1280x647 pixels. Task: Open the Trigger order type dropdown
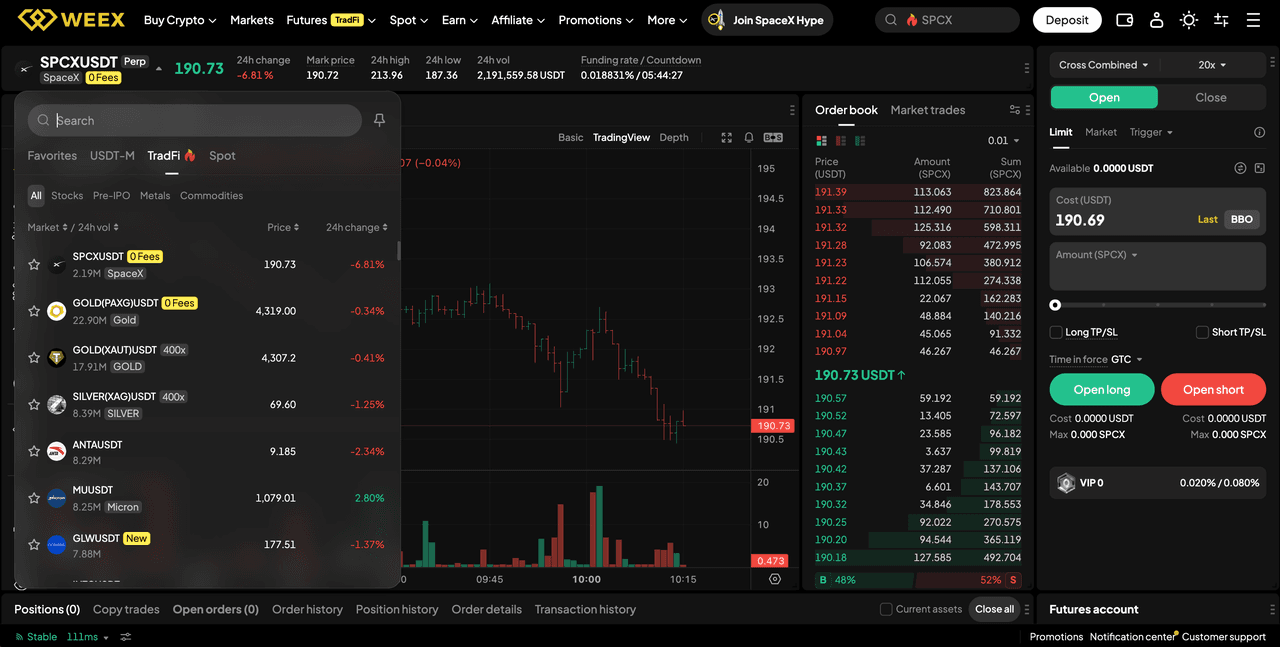(x=1151, y=132)
